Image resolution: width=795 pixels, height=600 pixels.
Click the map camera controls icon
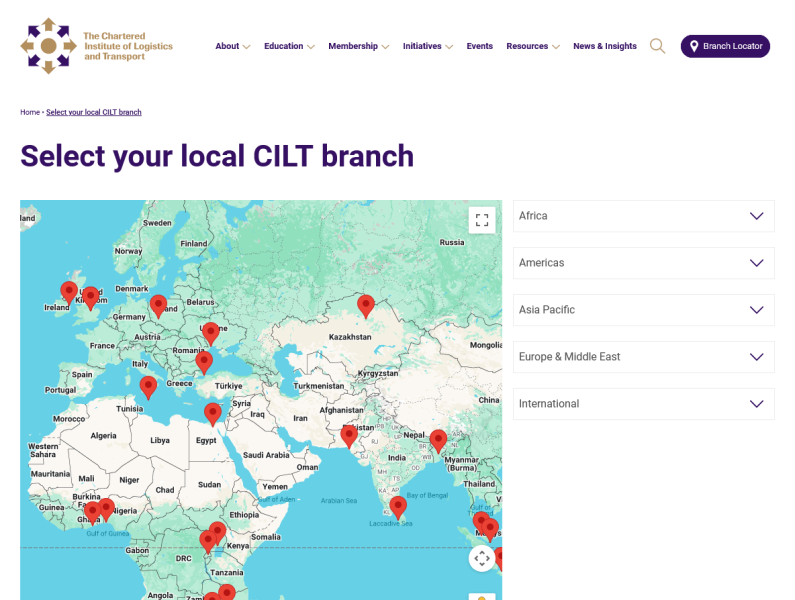pos(482,558)
